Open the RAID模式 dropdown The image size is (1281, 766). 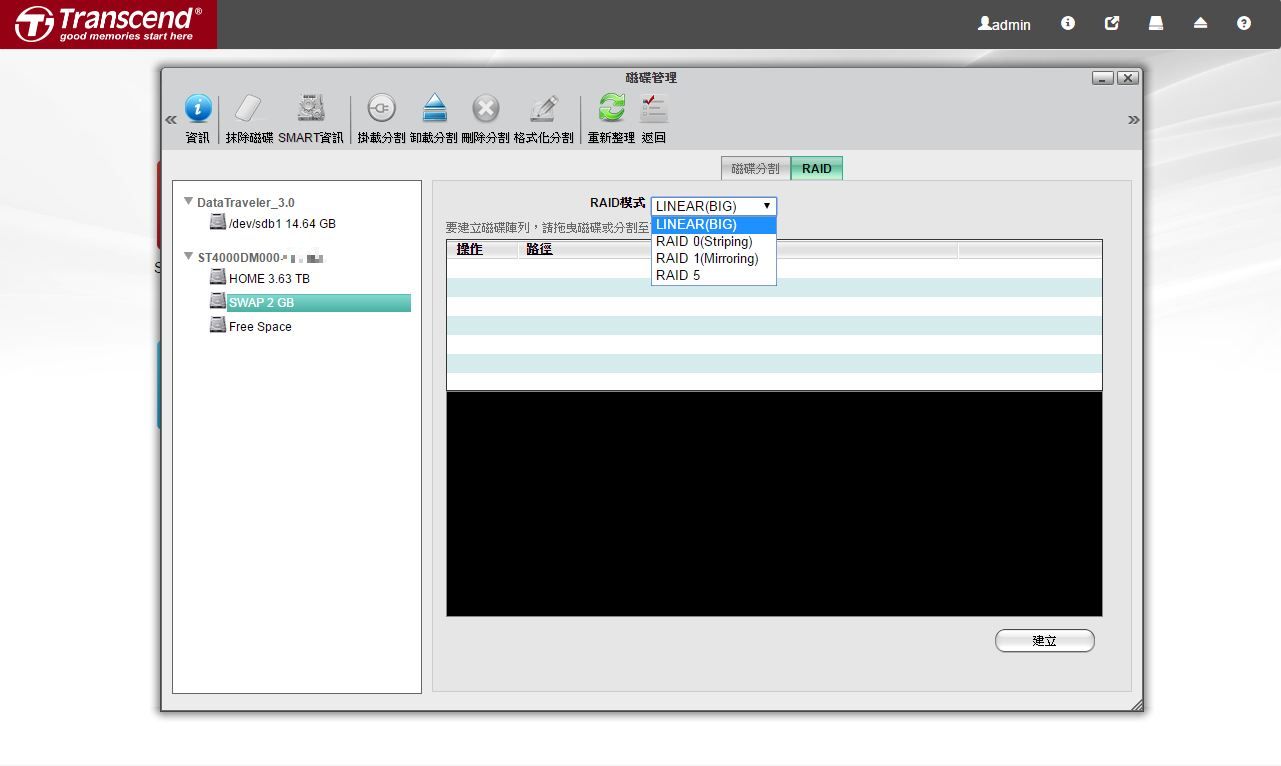coord(713,206)
